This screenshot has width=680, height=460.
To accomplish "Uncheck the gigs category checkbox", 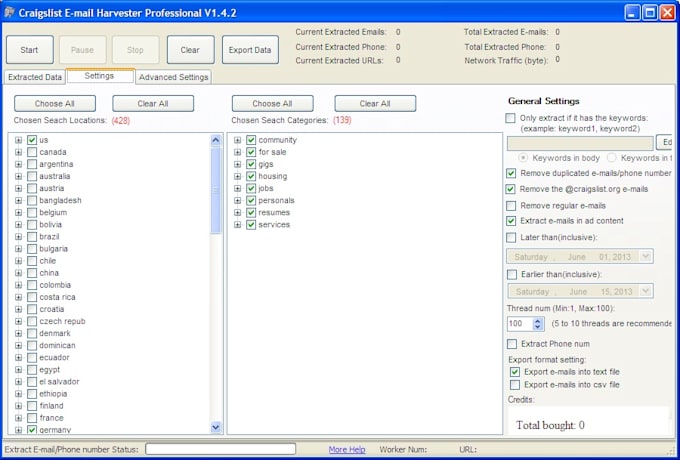I will tap(251, 164).
